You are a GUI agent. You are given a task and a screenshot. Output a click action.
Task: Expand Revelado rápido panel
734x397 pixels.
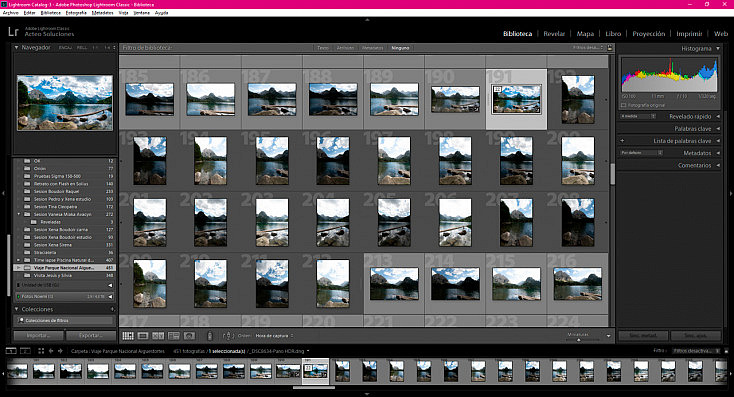(x=718, y=116)
